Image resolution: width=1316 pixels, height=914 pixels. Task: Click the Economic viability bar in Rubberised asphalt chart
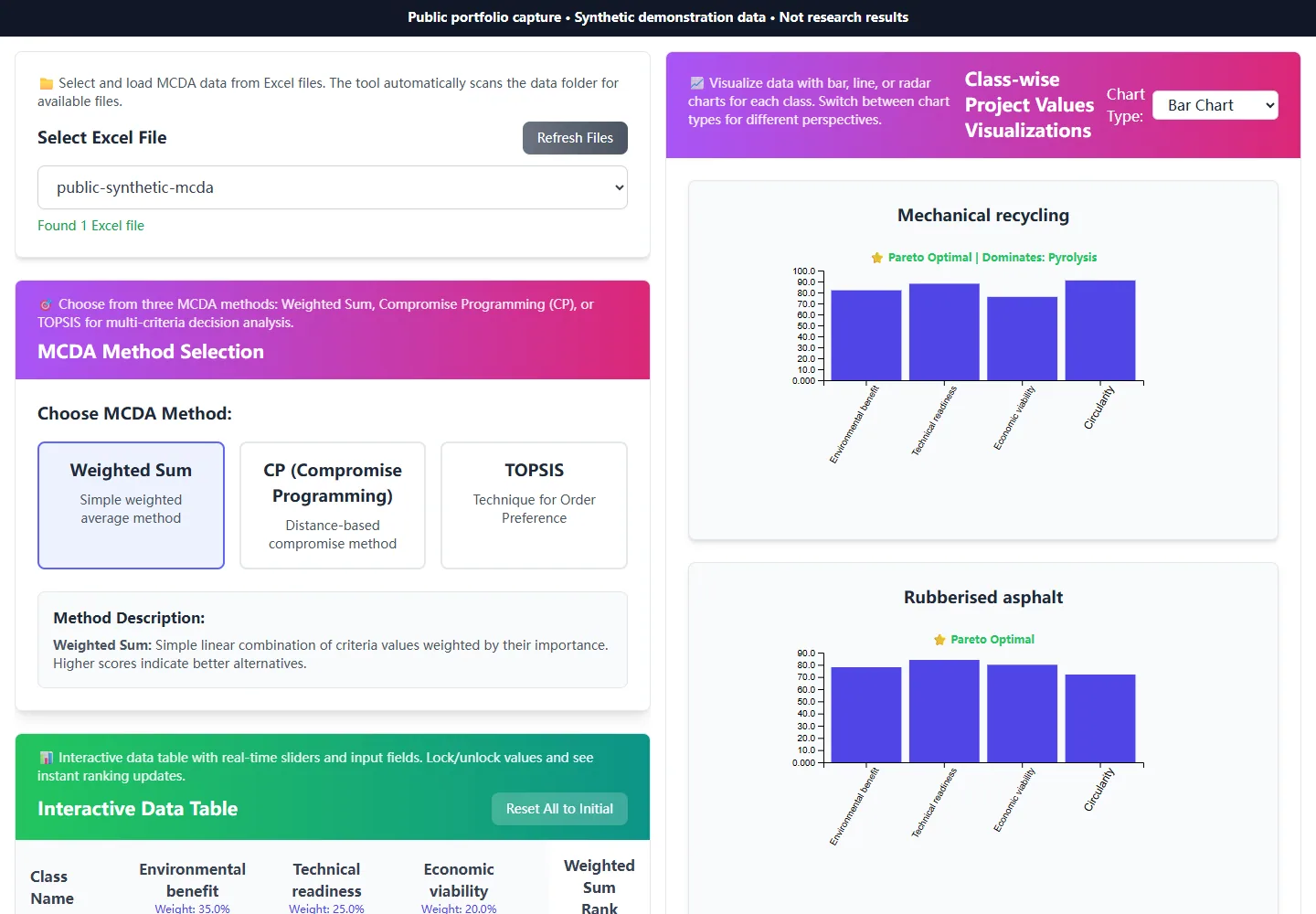[x=1022, y=714]
